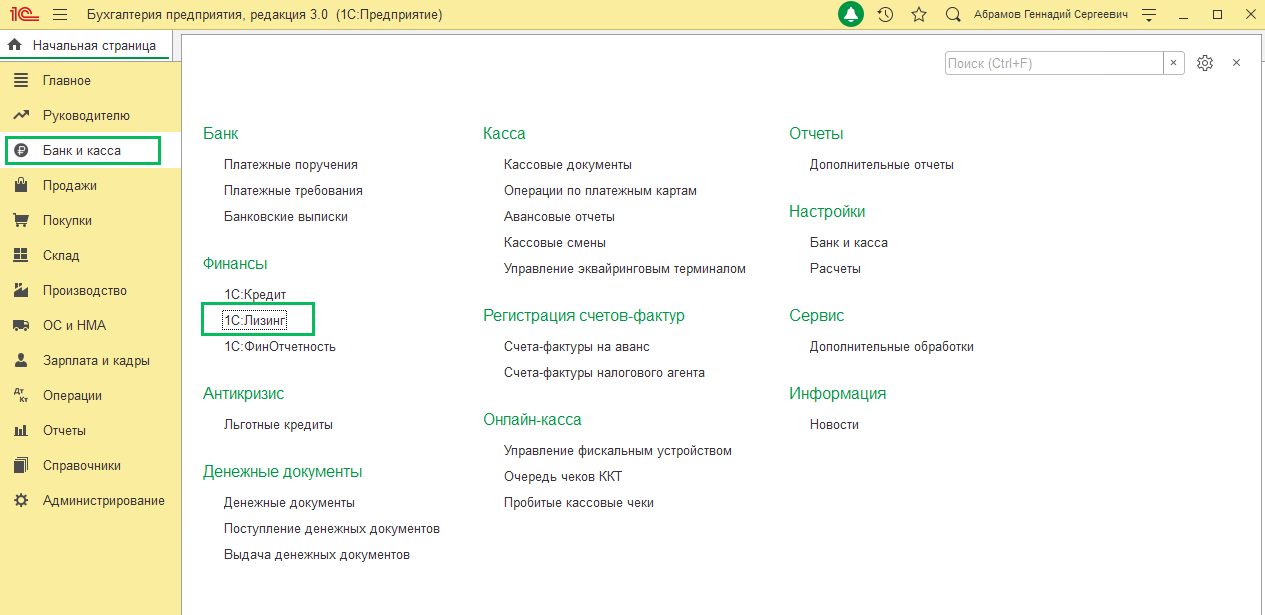
Task: Open menu settings gear icon
Action: click(1205, 63)
